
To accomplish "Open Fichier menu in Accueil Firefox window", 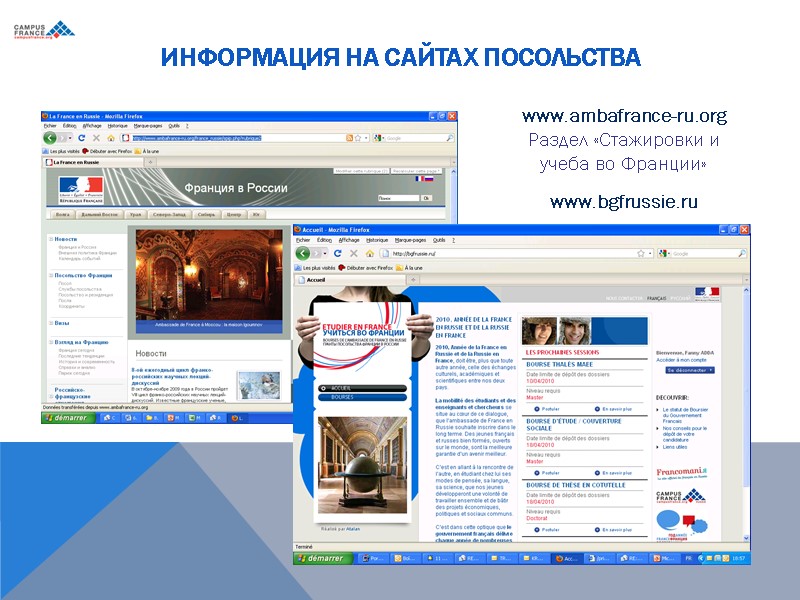I will [303, 240].
